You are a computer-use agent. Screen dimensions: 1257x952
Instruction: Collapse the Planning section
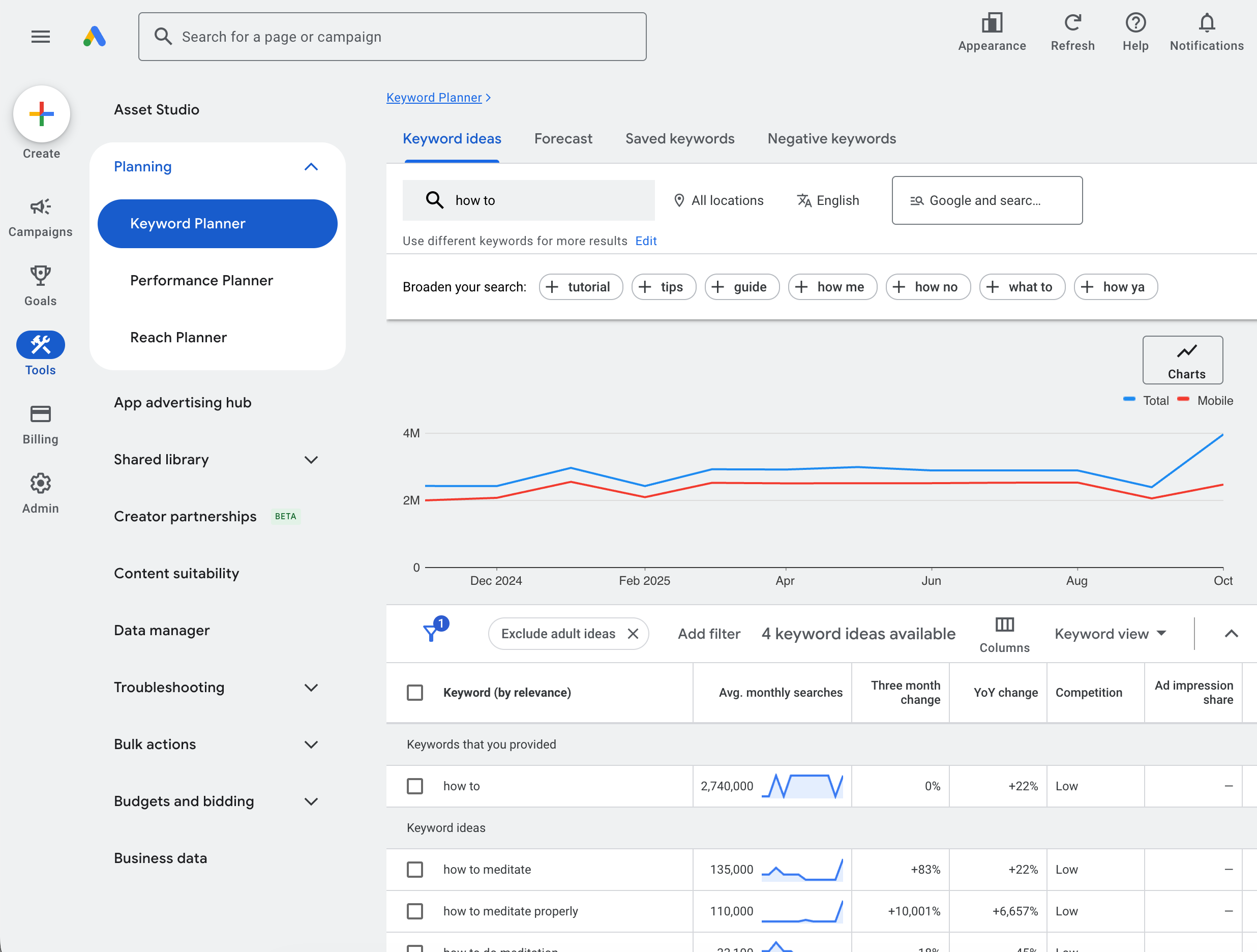click(x=311, y=166)
